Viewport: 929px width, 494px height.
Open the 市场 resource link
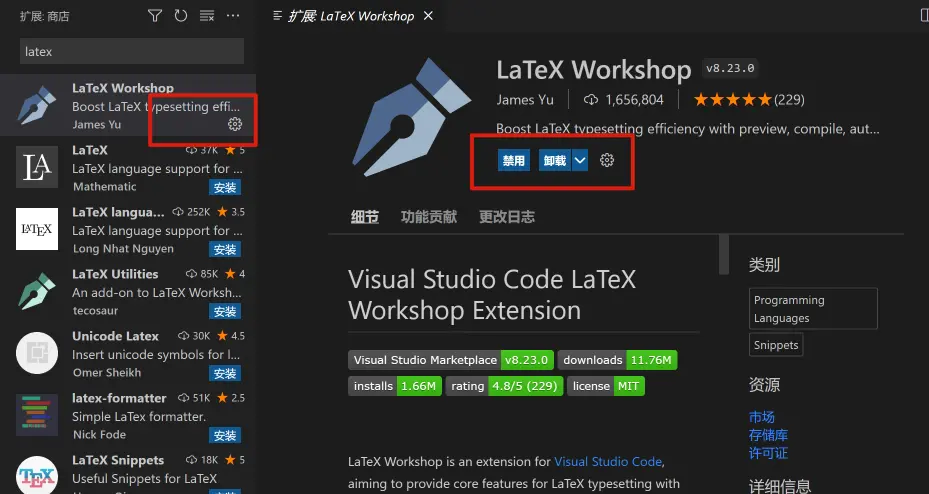coord(761,417)
